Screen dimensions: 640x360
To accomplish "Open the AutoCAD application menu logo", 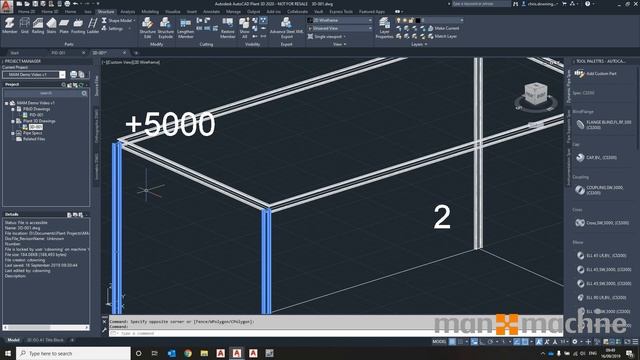I will 7,6.
